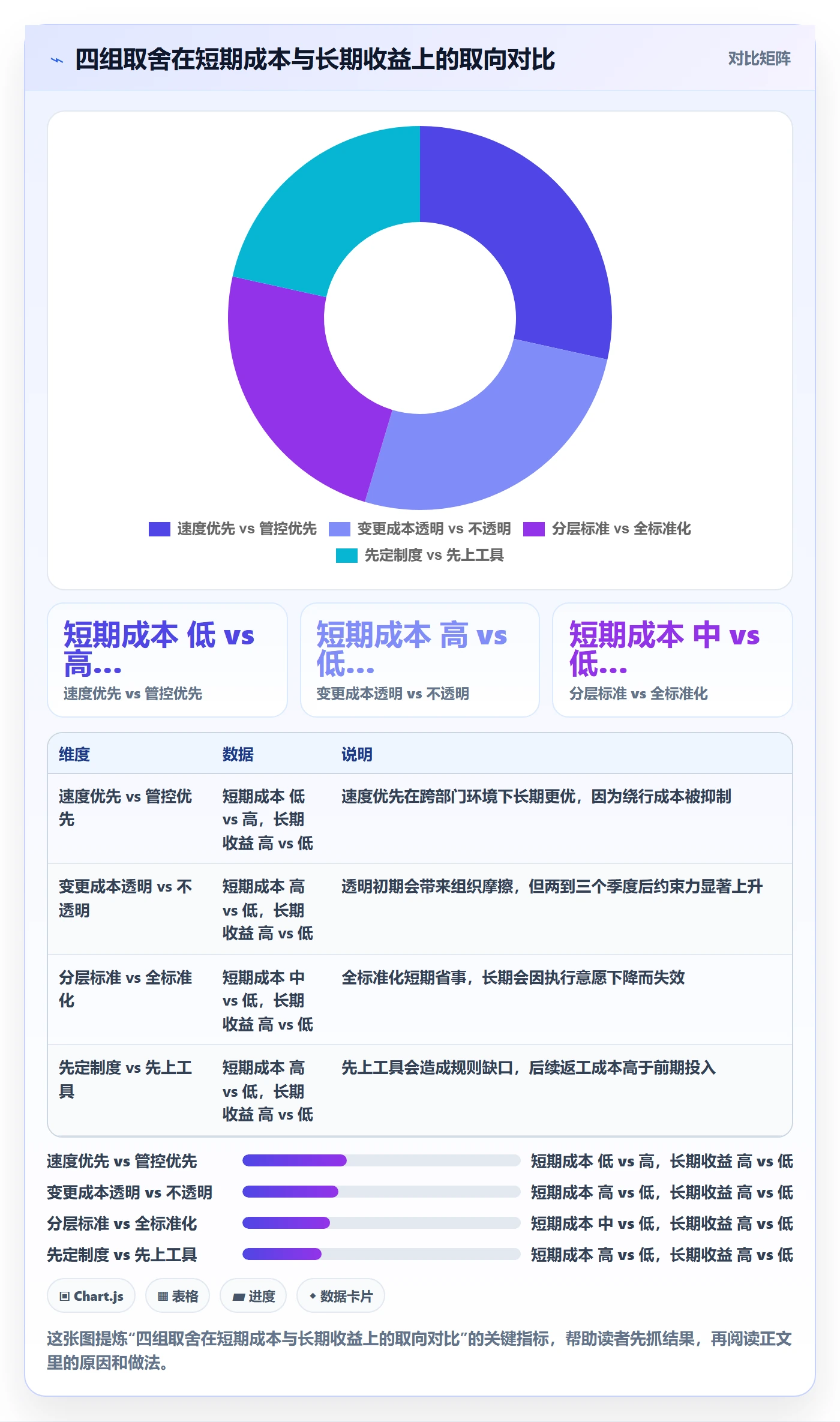Click the 速度优先 vs 管控优先 progress bar

click(x=381, y=1160)
